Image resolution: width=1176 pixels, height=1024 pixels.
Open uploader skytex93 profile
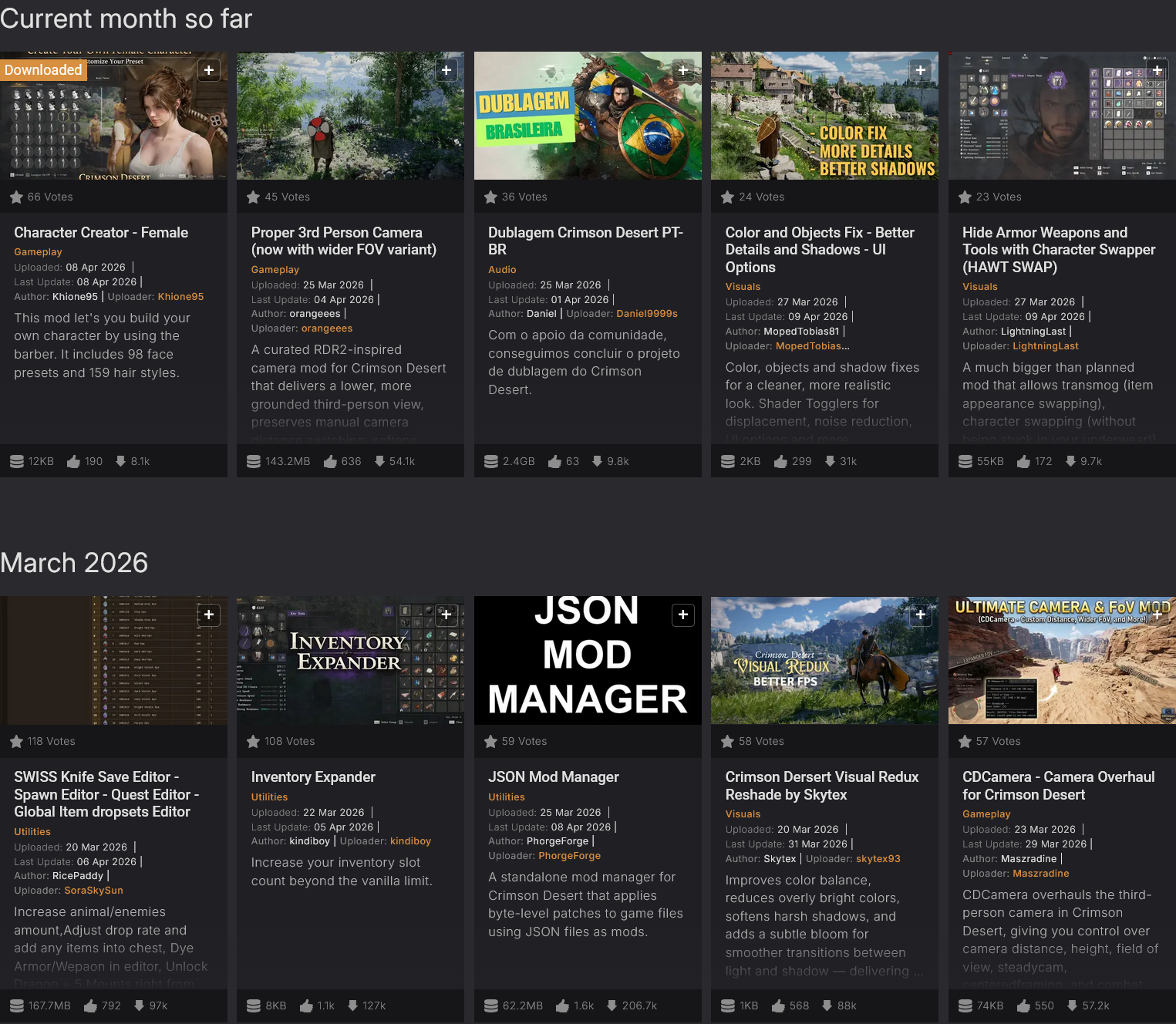[878, 859]
